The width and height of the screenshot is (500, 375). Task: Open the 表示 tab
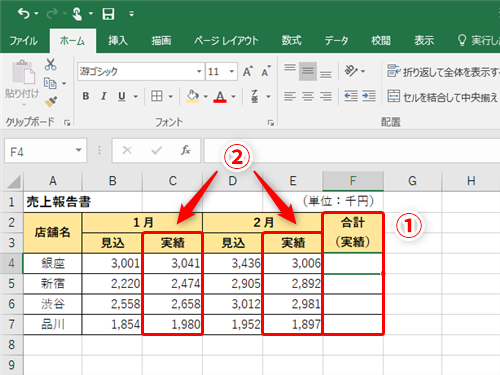click(424, 41)
